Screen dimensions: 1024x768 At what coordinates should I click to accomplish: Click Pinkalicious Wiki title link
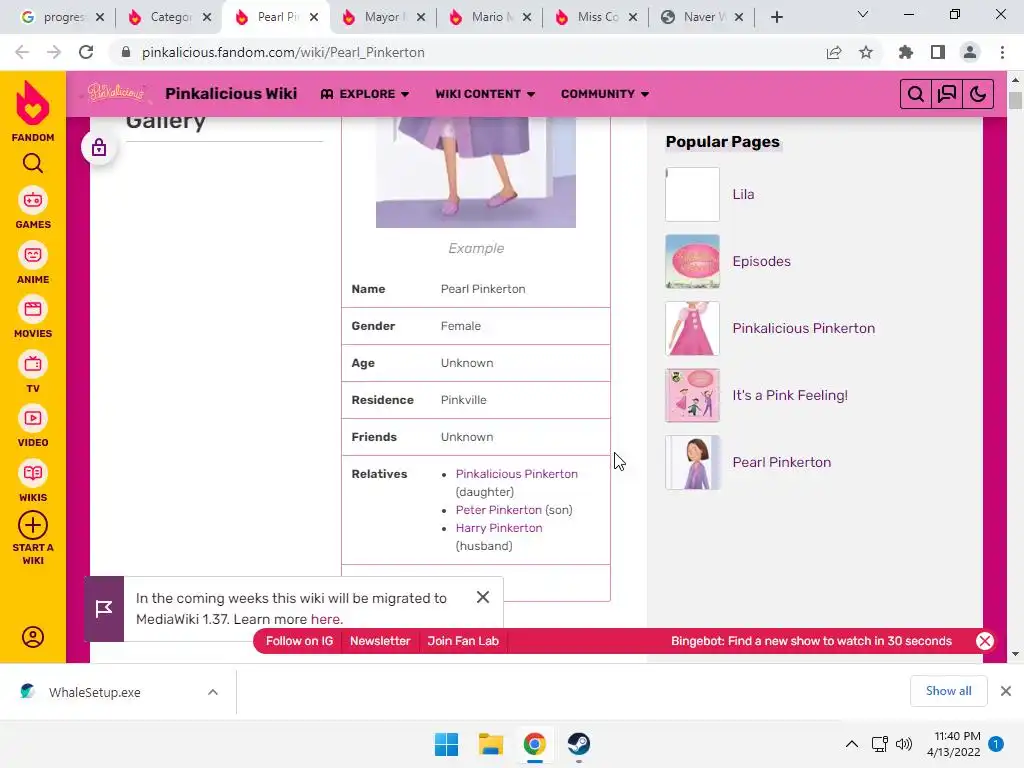point(231,93)
